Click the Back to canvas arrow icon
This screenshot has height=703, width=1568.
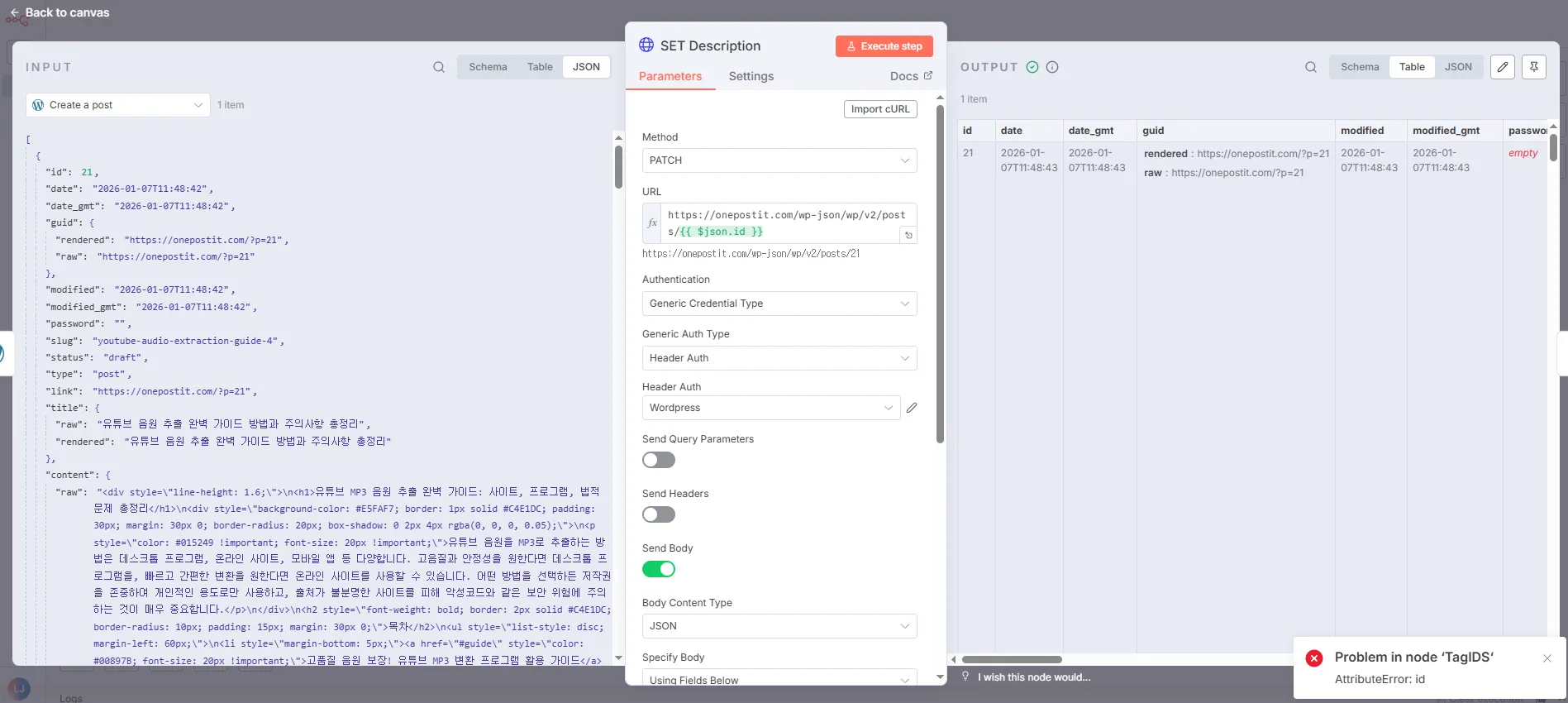[14, 12]
